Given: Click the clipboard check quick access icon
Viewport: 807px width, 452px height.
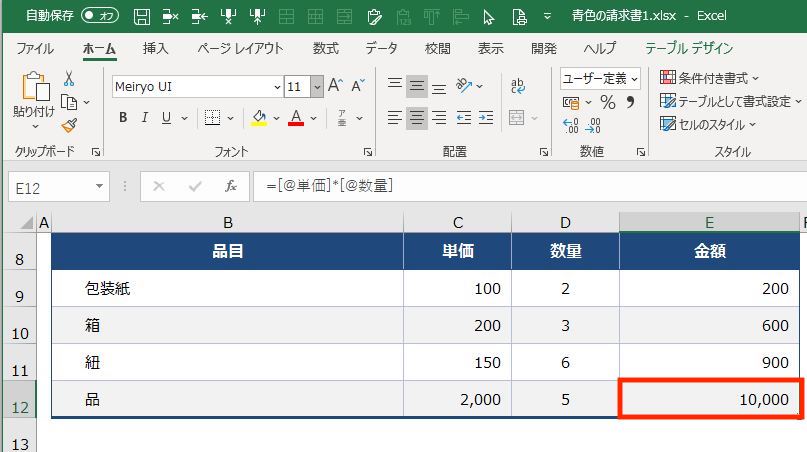Looking at the screenshot, I should pos(374,17).
